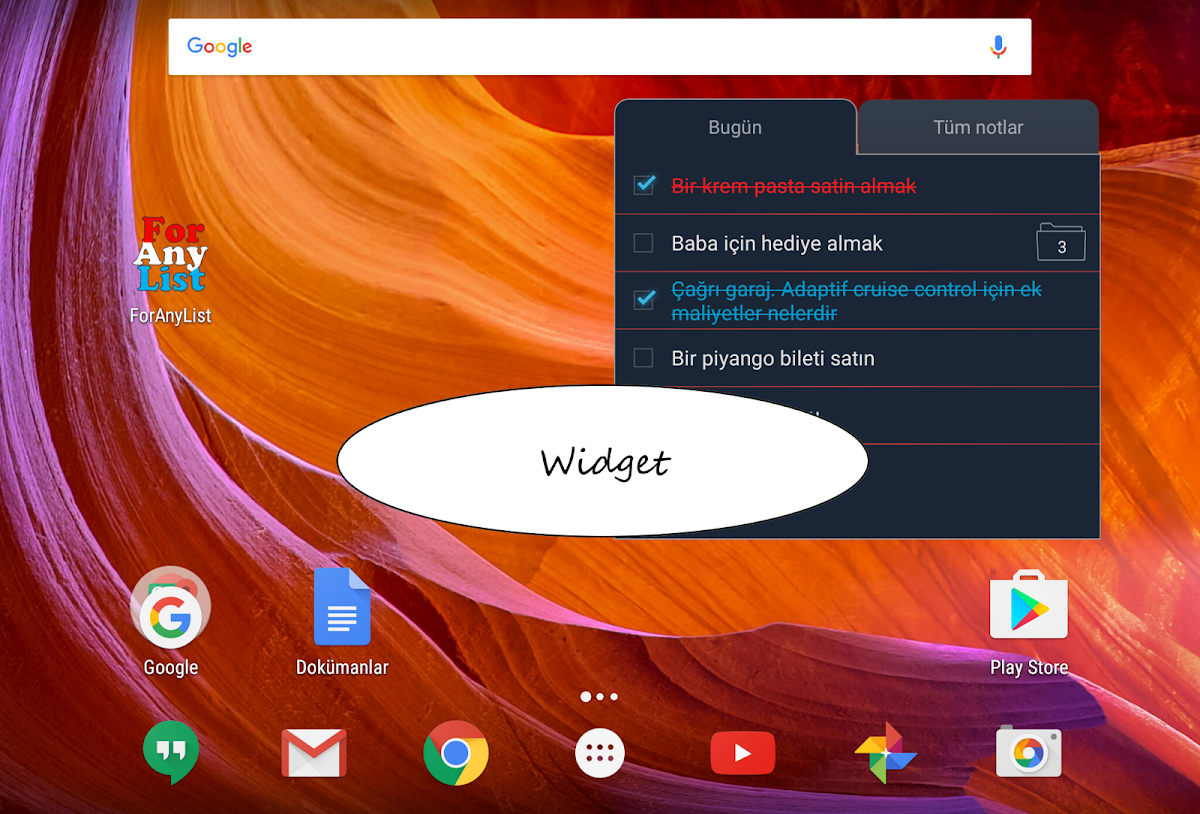Switch to the 'Tüm notlar' tab

[978, 128]
